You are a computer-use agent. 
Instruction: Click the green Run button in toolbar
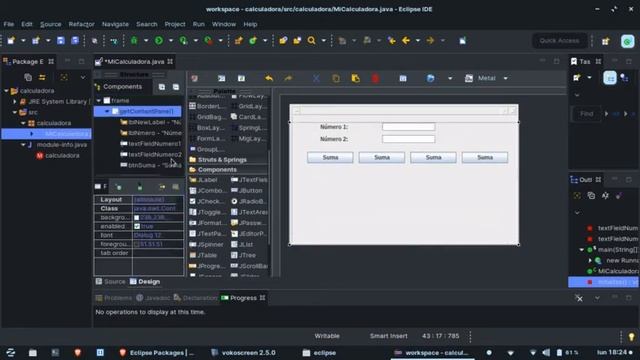159,40
